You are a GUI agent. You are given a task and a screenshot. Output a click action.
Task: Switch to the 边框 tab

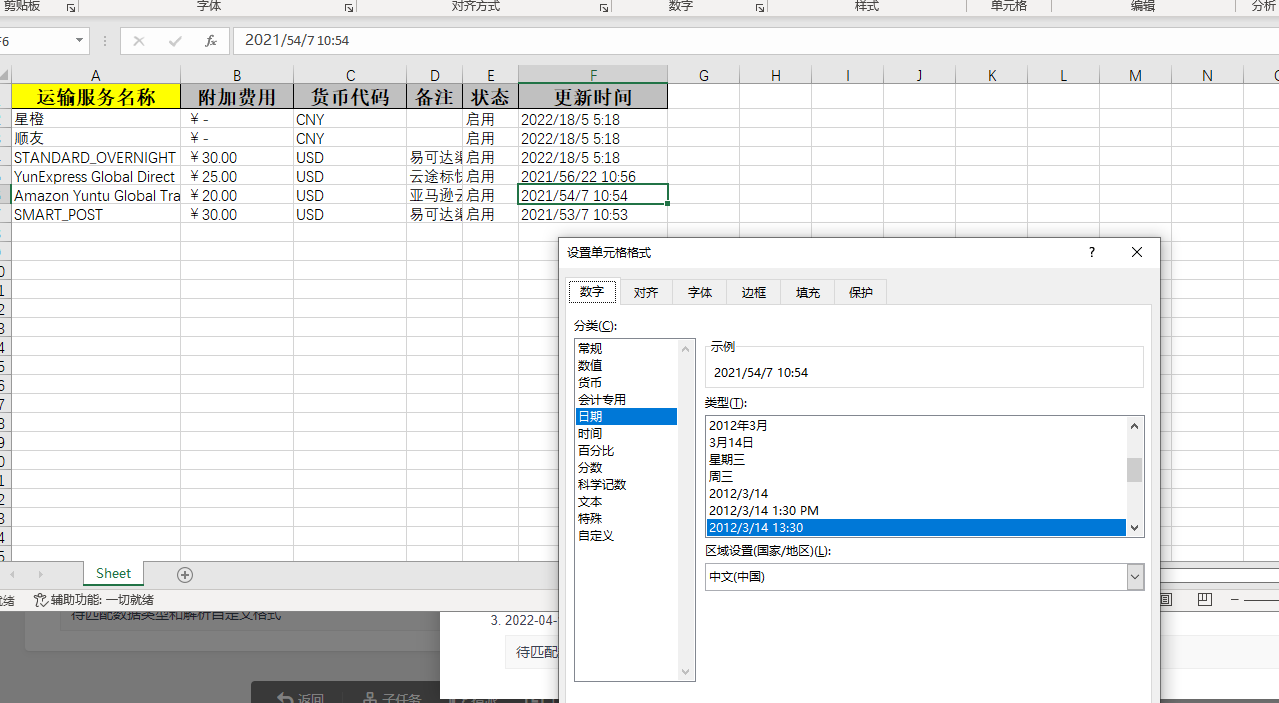pos(753,291)
